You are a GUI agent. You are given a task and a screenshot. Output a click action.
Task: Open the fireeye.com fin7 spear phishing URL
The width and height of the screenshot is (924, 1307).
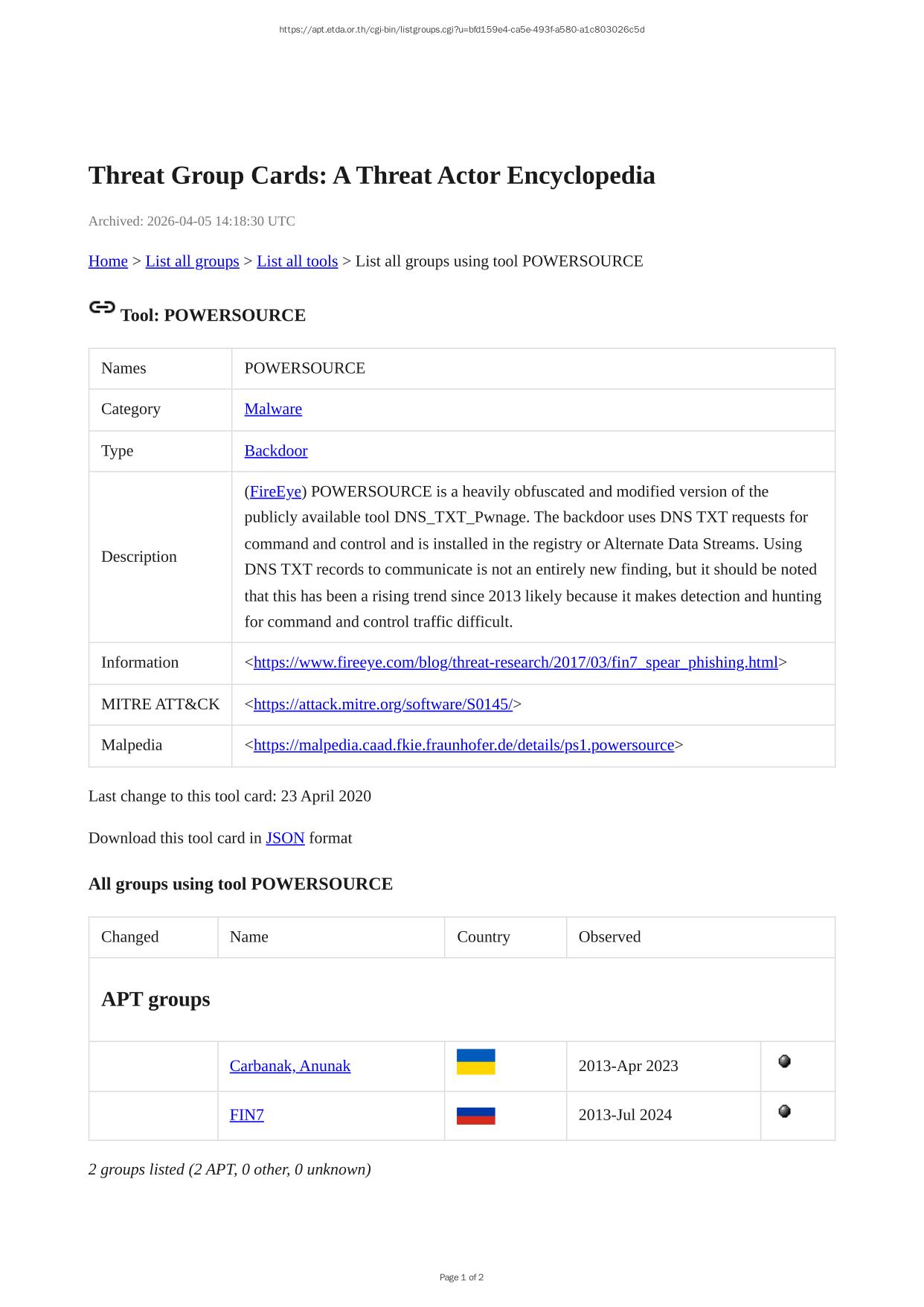(515, 662)
